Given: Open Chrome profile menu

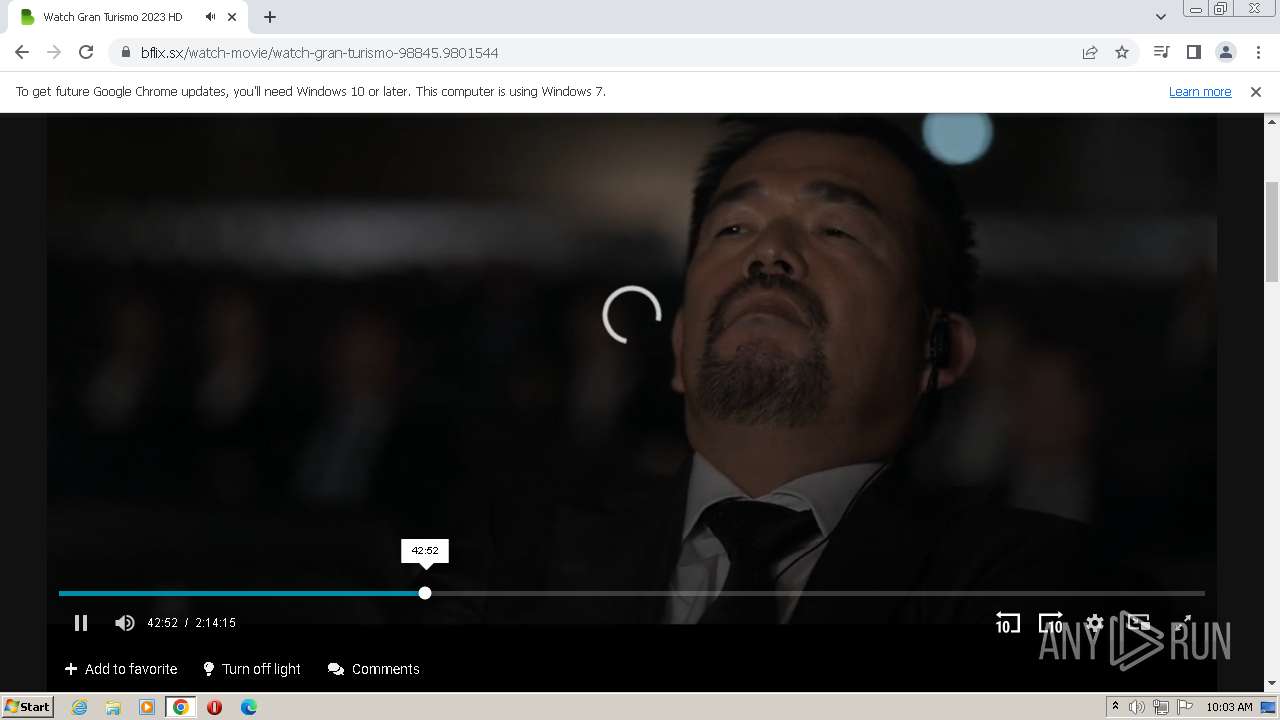Looking at the screenshot, I should click(x=1225, y=52).
